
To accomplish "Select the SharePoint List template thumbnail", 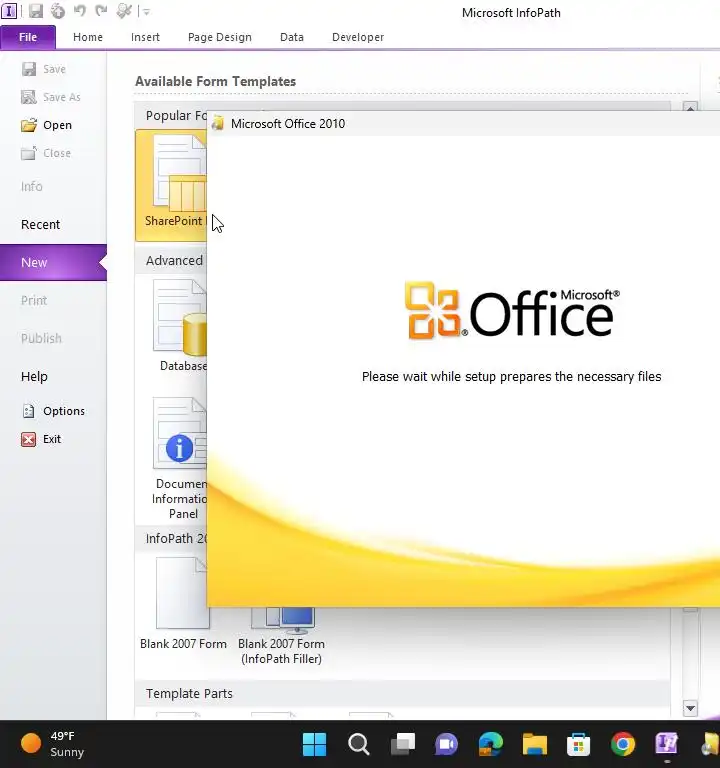I will 171,185.
